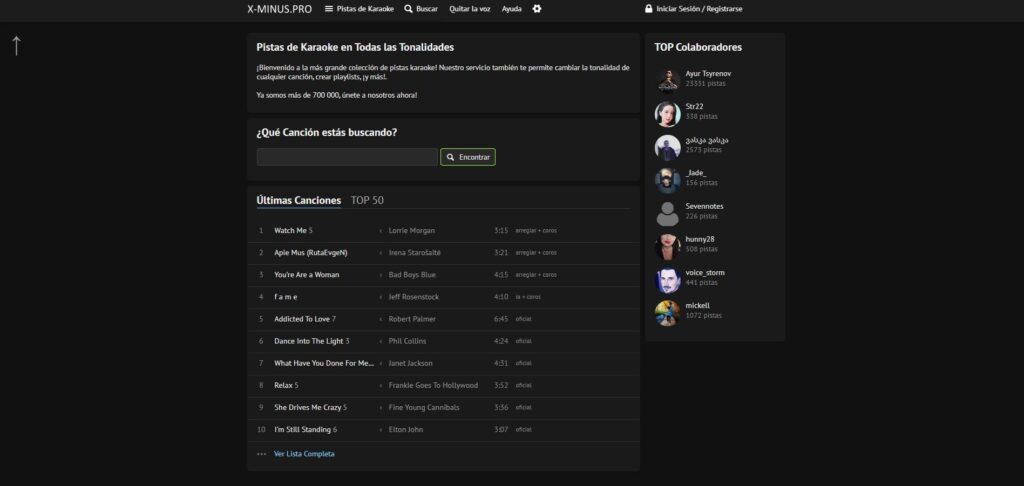Click the arrow icon in Watch Me row

(381, 231)
